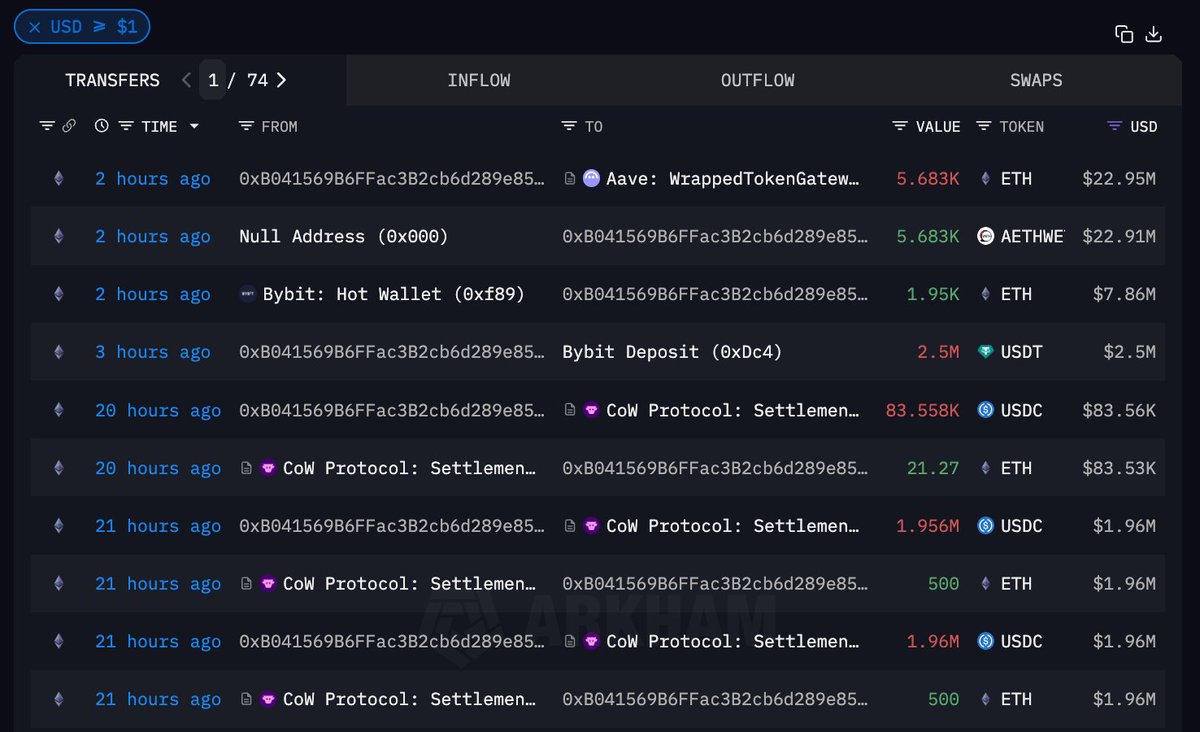This screenshot has height=732, width=1200.
Task: Open the Null Address (0x000) link
Action: (343, 237)
